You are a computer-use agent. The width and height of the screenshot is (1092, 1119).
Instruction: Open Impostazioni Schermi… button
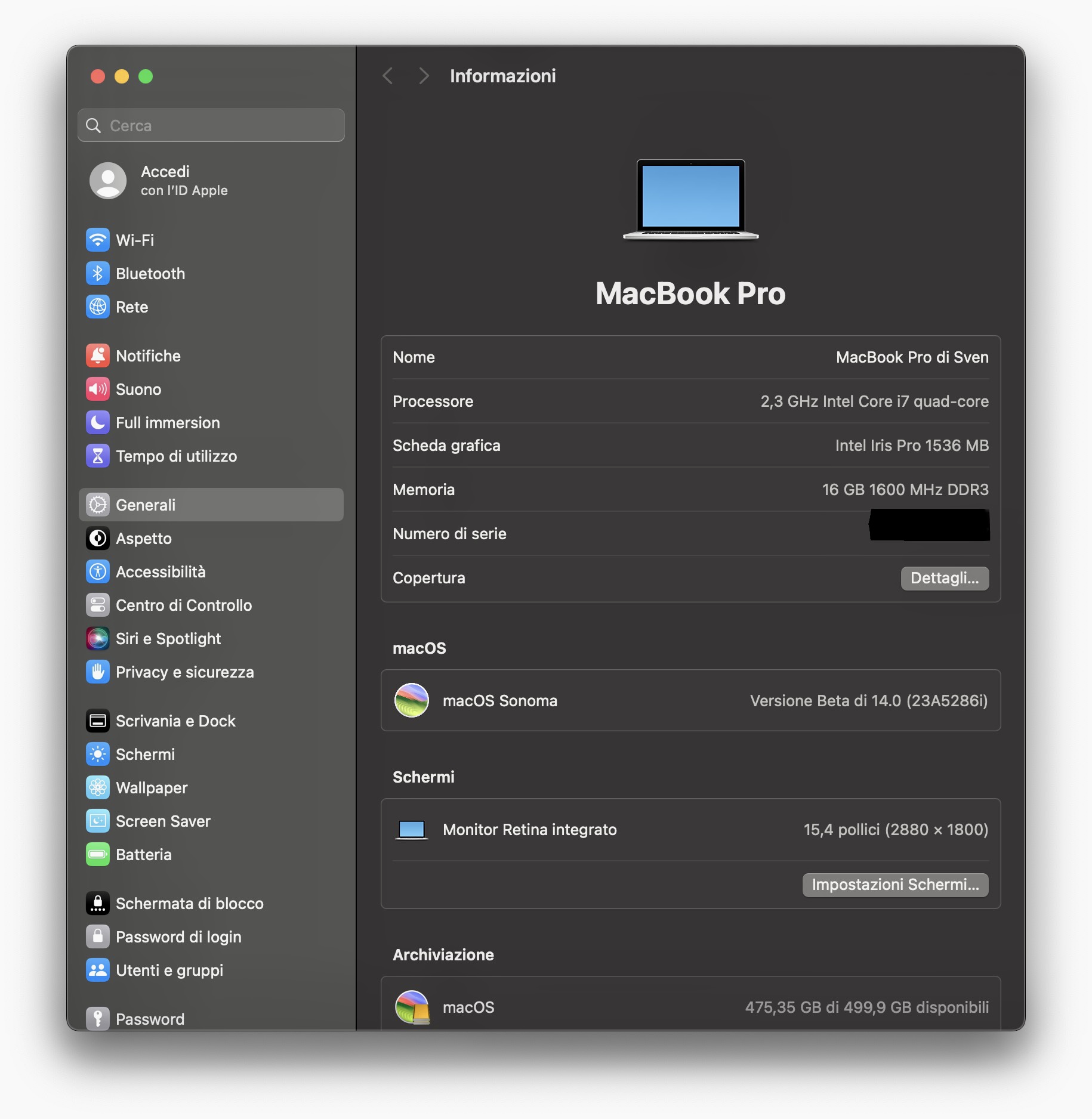[895, 885]
